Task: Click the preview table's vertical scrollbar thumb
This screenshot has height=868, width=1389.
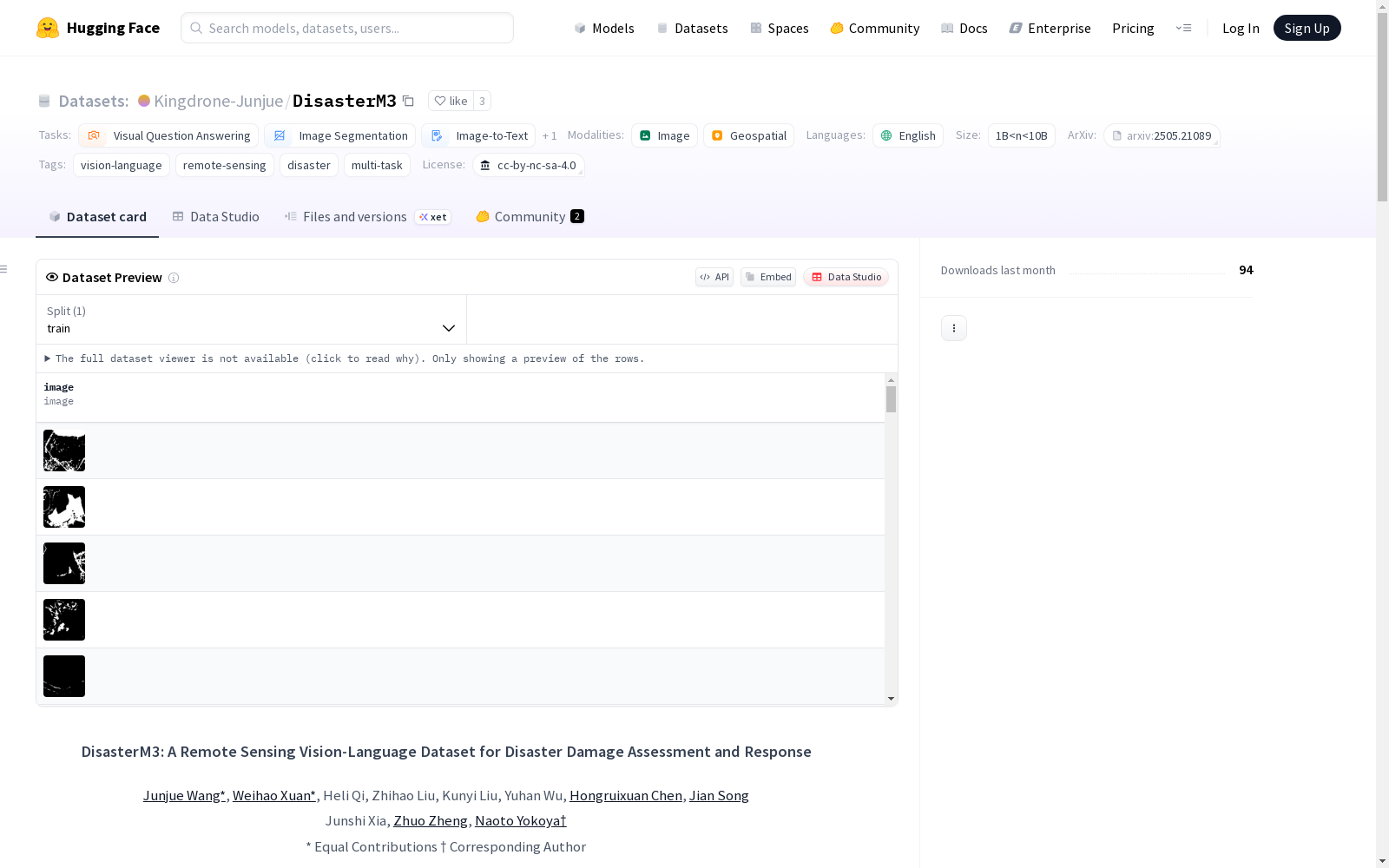Action: tap(891, 399)
